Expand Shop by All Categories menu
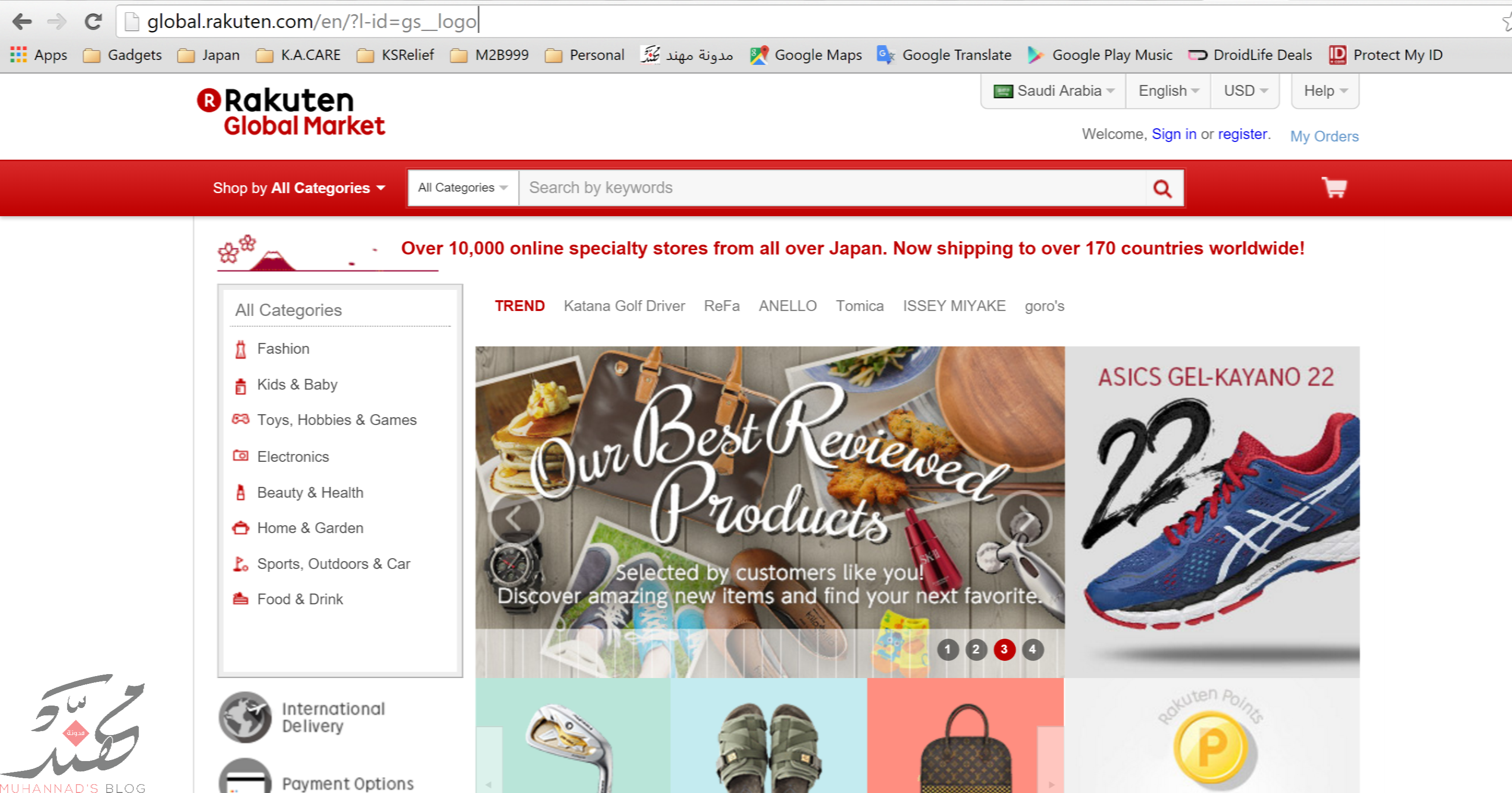Viewport: 1512px width, 793px height. (x=299, y=188)
